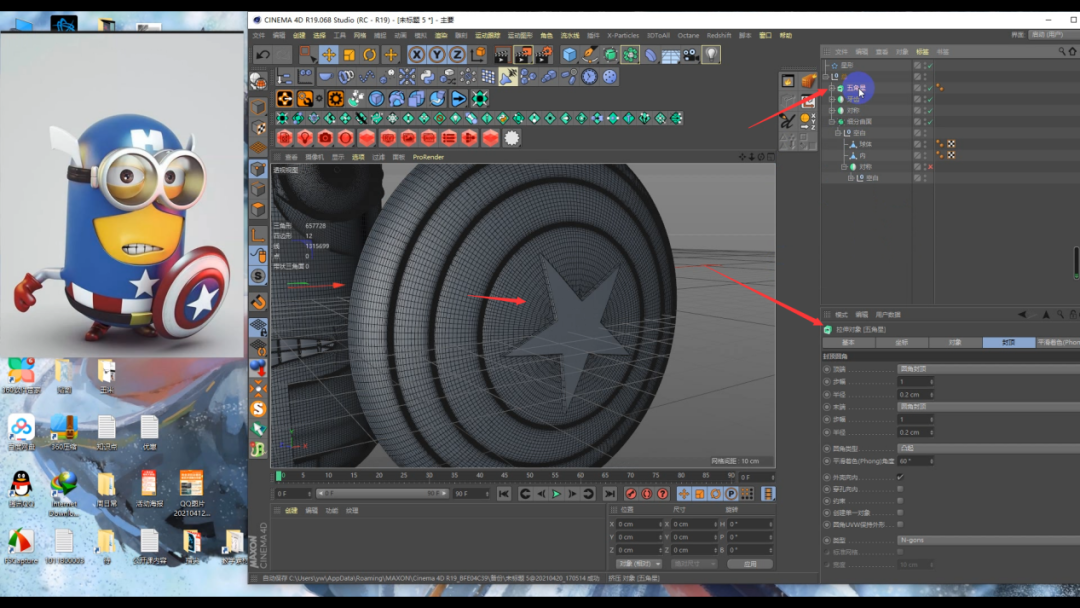Select the spline Pen tool
The image size is (1080, 608).
pyautogui.click(x=590, y=54)
